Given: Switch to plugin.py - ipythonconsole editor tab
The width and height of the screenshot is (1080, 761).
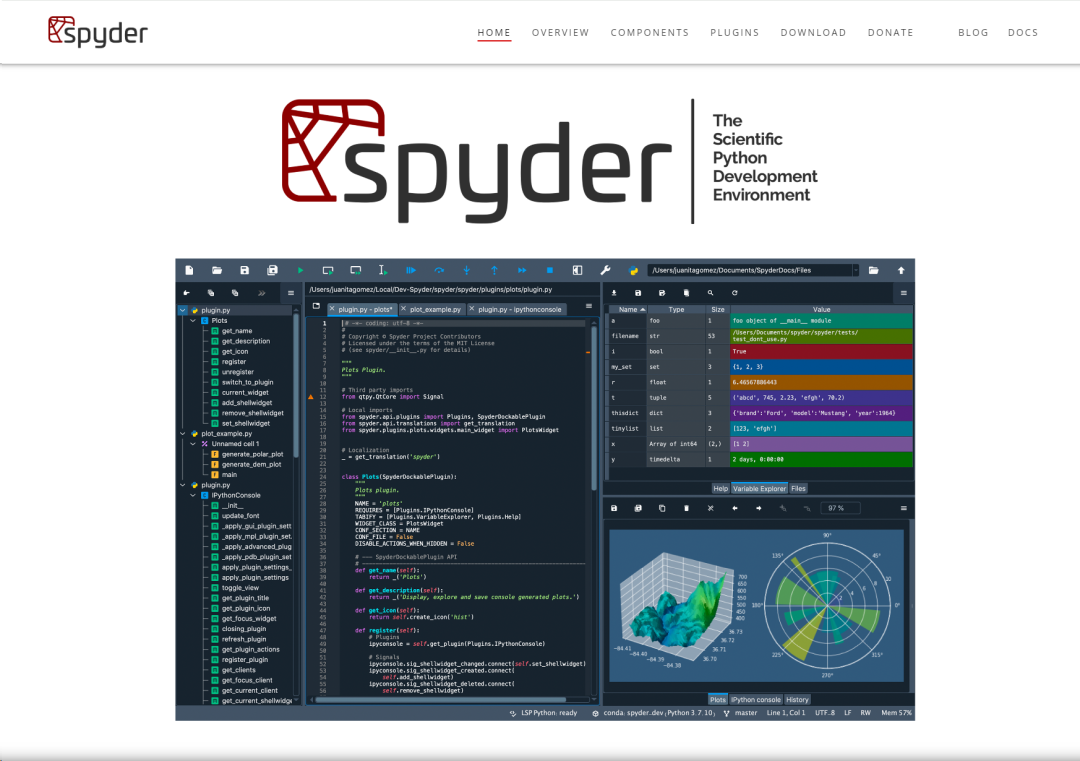Looking at the screenshot, I should pyautogui.click(x=518, y=309).
